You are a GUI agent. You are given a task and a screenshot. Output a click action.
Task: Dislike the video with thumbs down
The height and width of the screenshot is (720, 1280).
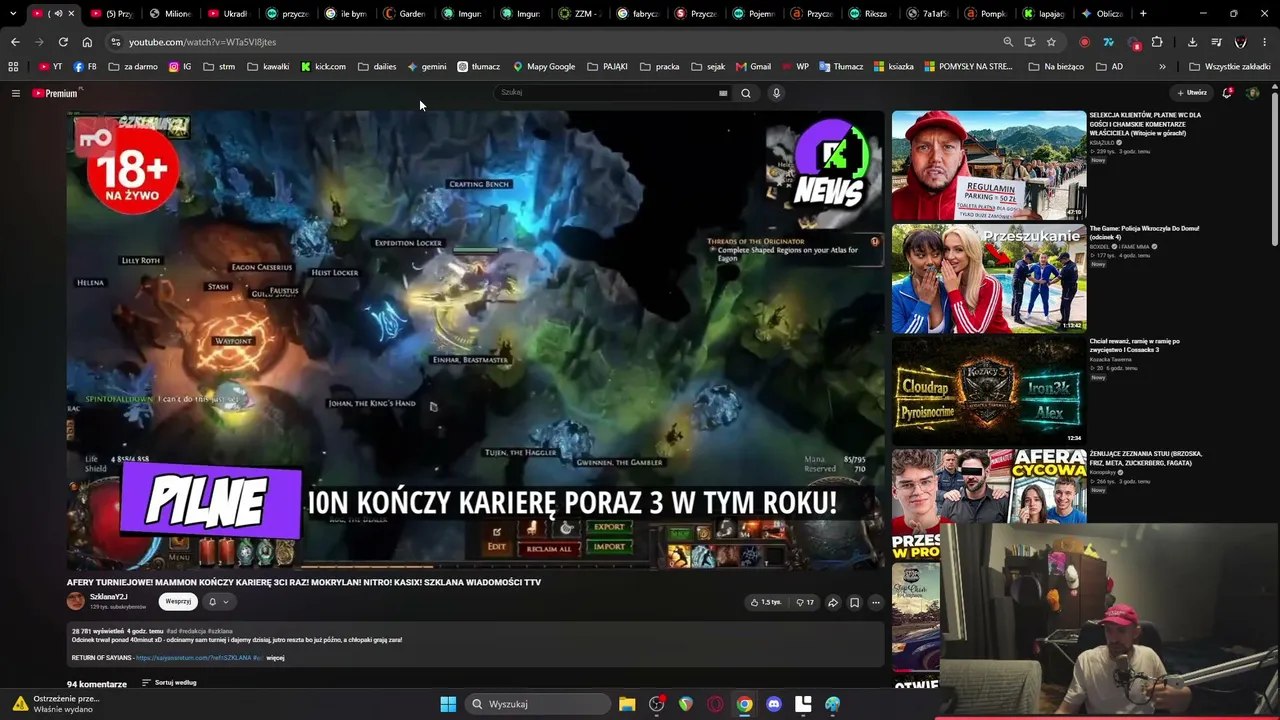pos(804,602)
